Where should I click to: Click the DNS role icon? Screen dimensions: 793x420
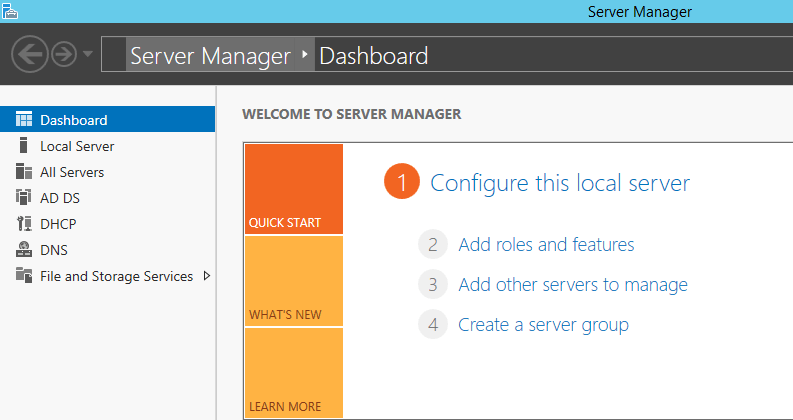click(24, 249)
